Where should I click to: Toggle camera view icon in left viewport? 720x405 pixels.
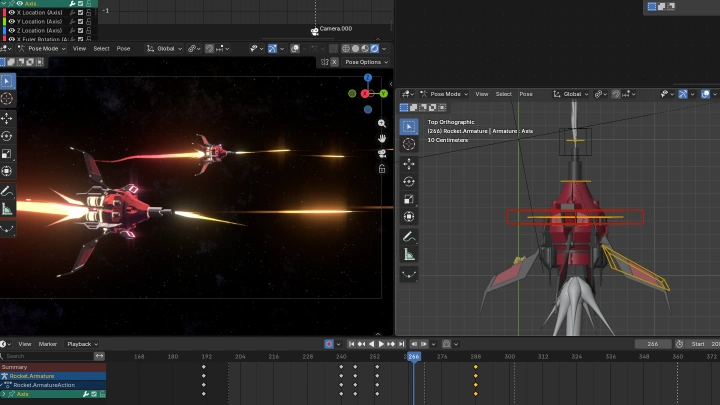point(382,153)
